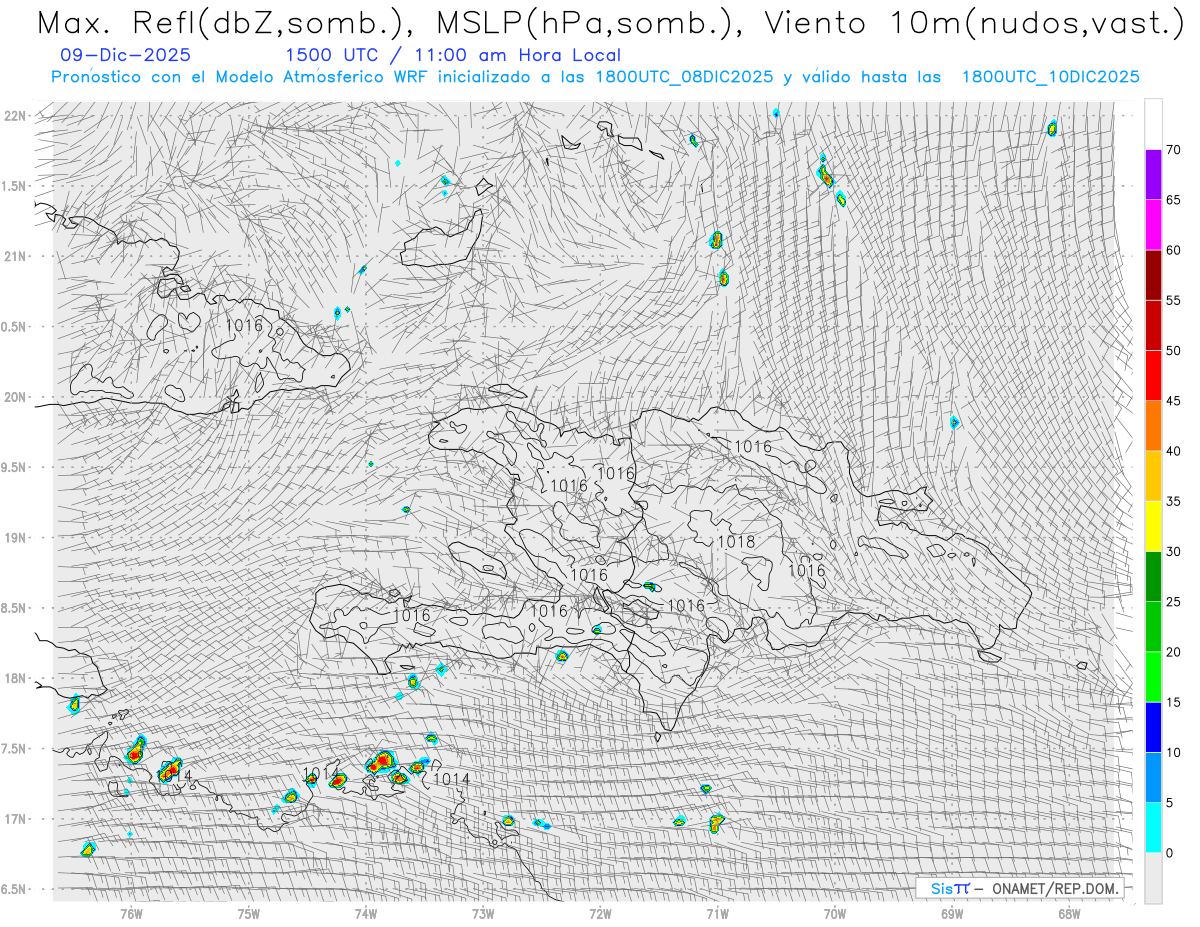Click the 'SisTT - ONAMET/REP.DOM.' credit box
The width and height of the screenshot is (1200, 927).
coord(1020,888)
